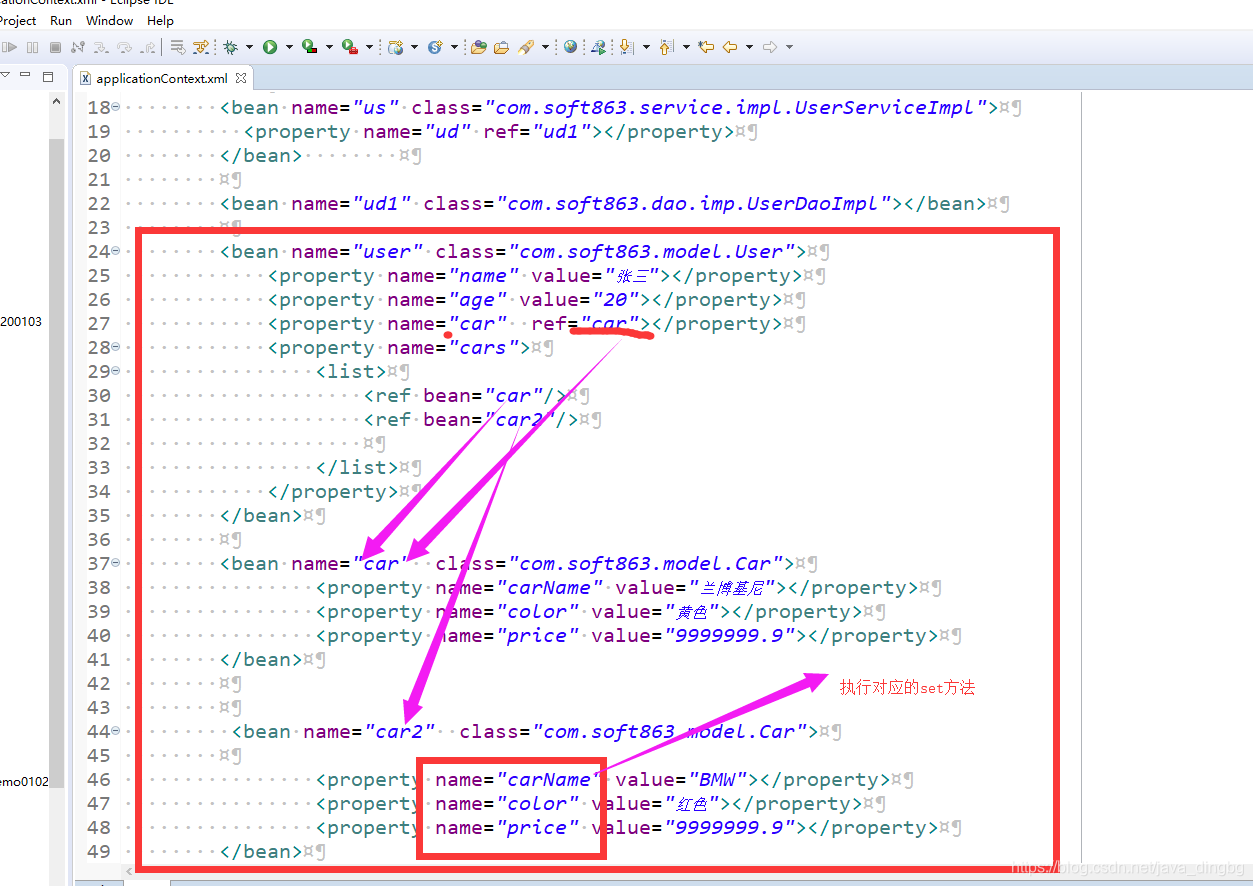The height and width of the screenshot is (886, 1253).
Task: Click the Forward navigation arrow icon
Action: coord(770,47)
